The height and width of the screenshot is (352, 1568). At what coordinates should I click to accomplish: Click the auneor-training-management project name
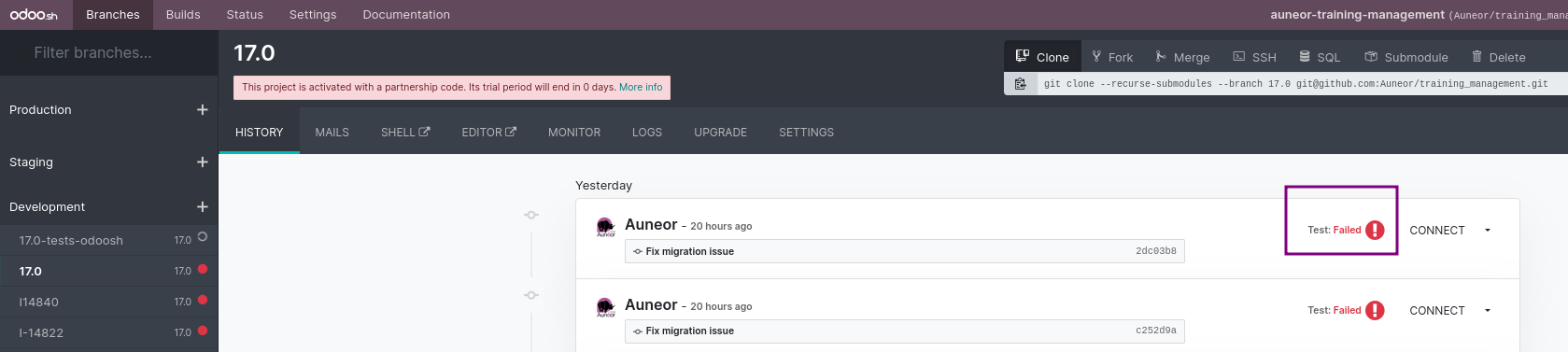[1357, 15]
